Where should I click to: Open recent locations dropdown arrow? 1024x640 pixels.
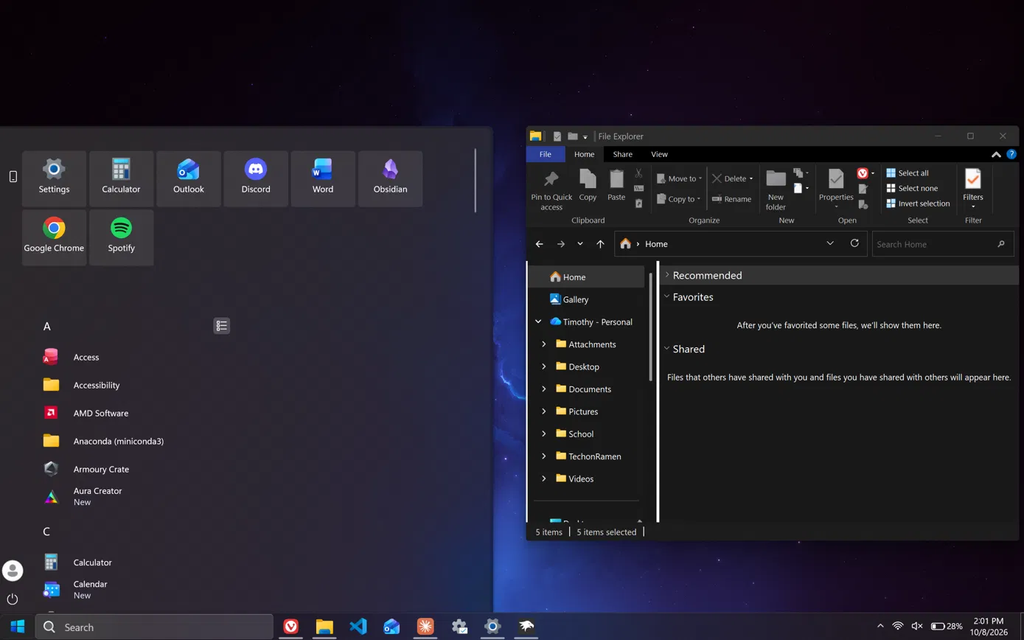(580, 244)
